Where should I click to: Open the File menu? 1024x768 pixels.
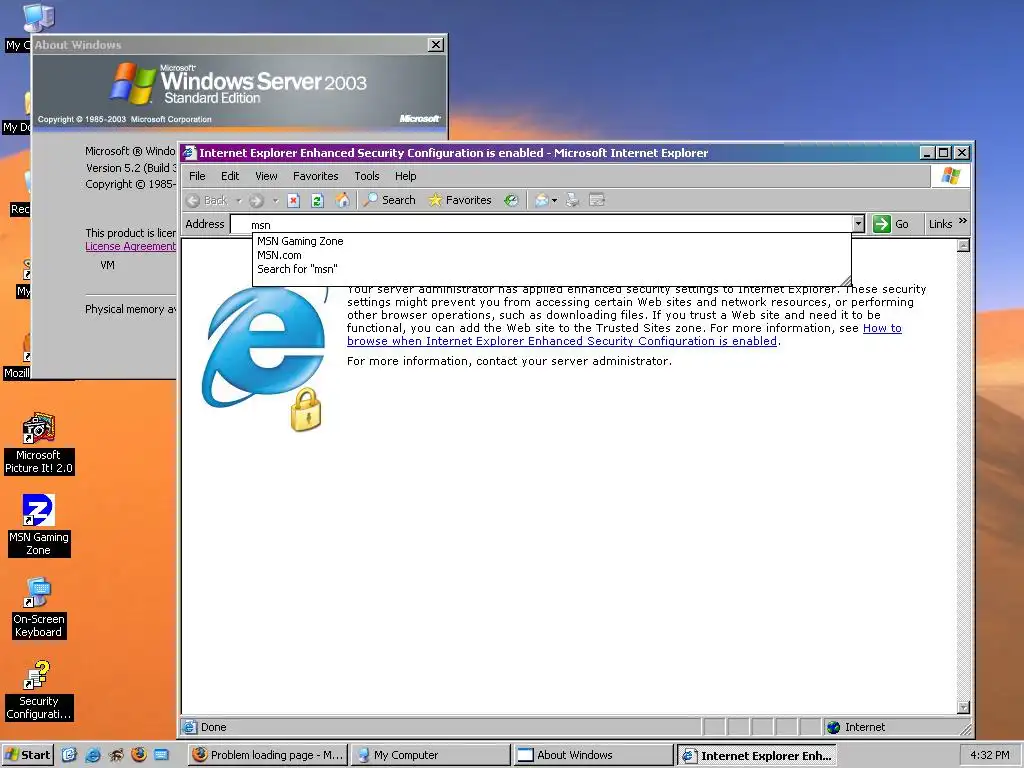[x=197, y=176]
